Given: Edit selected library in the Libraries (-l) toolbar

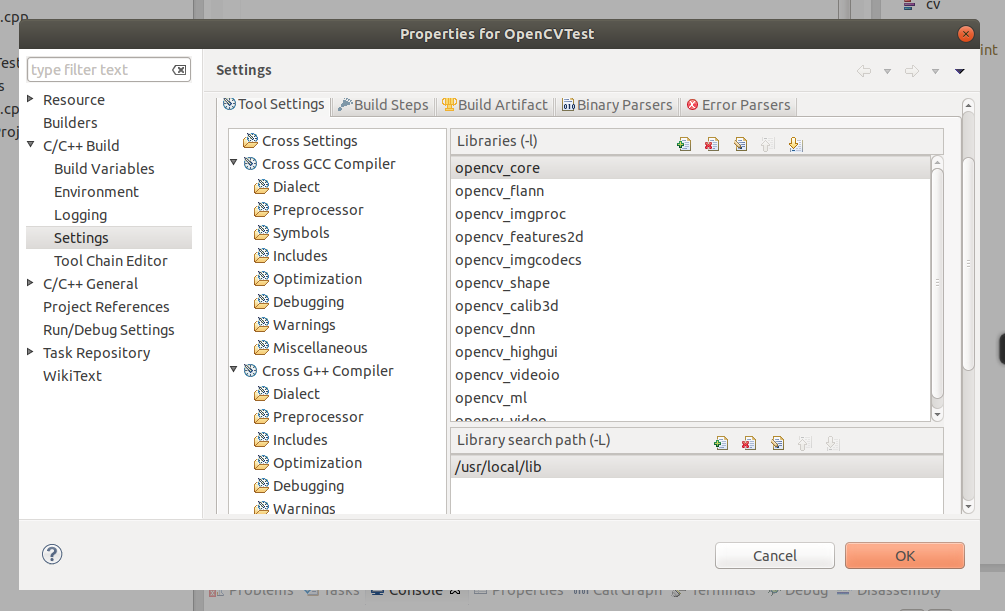Looking at the screenshot, I should coord(740,144).
